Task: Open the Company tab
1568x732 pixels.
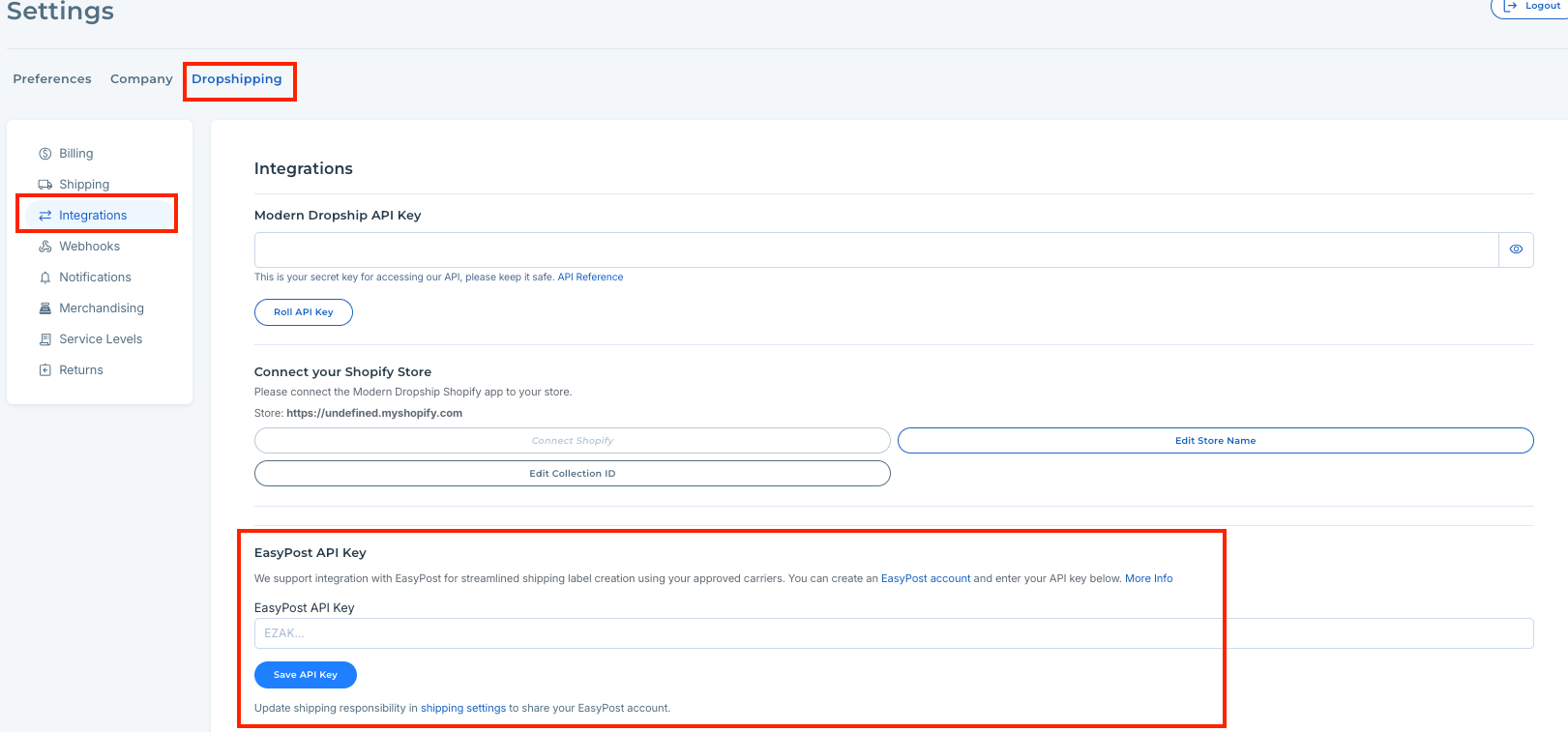Action: (x=141, y=79)
